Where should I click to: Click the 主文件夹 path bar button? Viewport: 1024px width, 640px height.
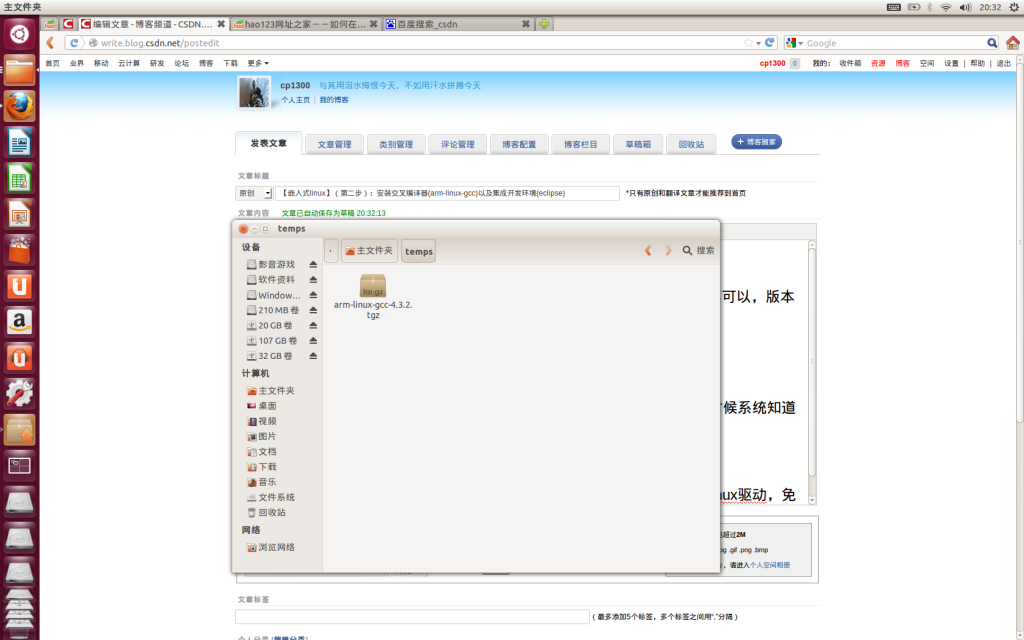pos(369,251)
